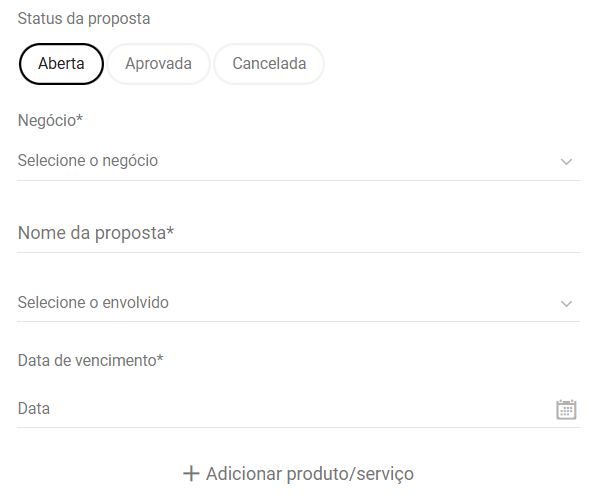Open the calendar date picker icon
This screenshot has width=607, height=499.
[566, 409]
